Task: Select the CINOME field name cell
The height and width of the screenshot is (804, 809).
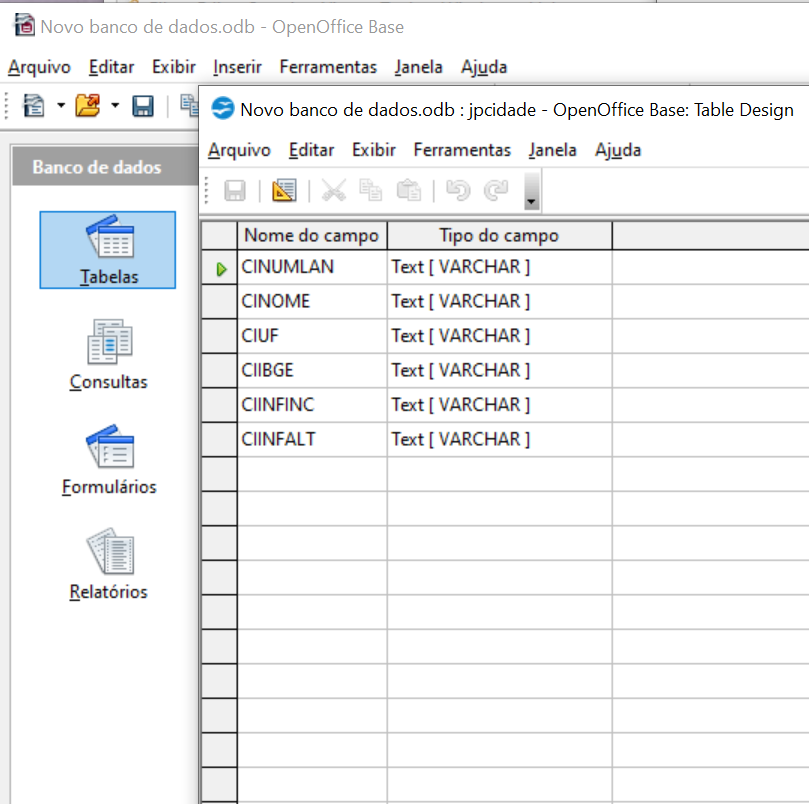Action: (311, 301)
